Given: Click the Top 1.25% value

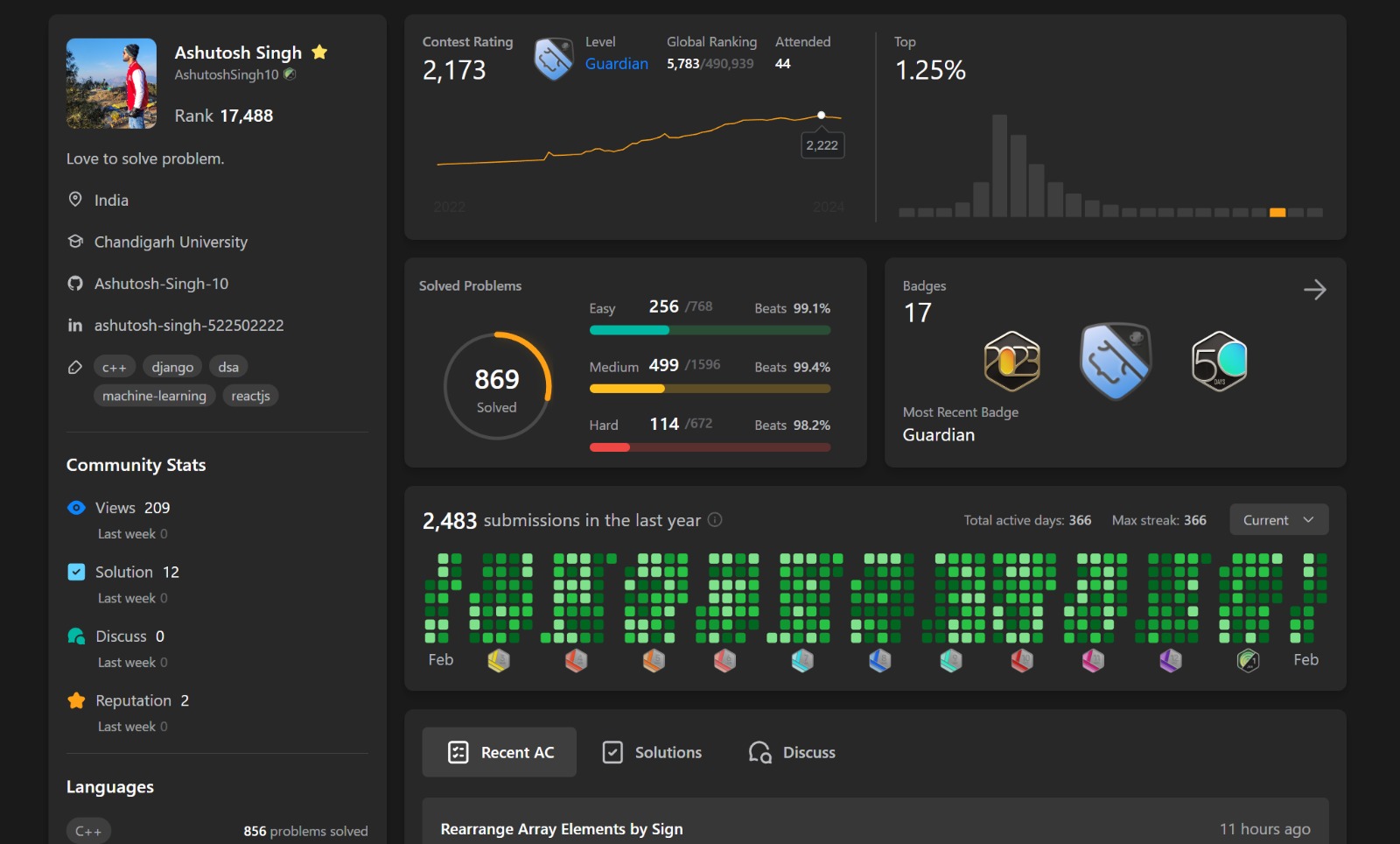Looking at the screenshot, I should [930, 70].
